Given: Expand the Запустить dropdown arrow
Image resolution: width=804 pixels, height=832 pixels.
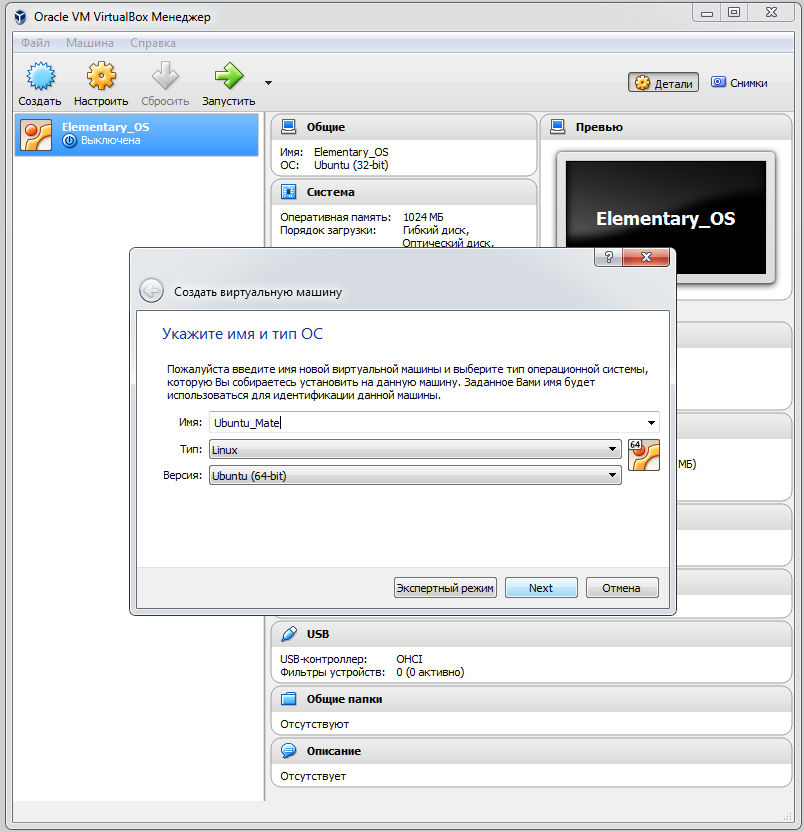Looking at the screenshot, I should pos(269,83).
